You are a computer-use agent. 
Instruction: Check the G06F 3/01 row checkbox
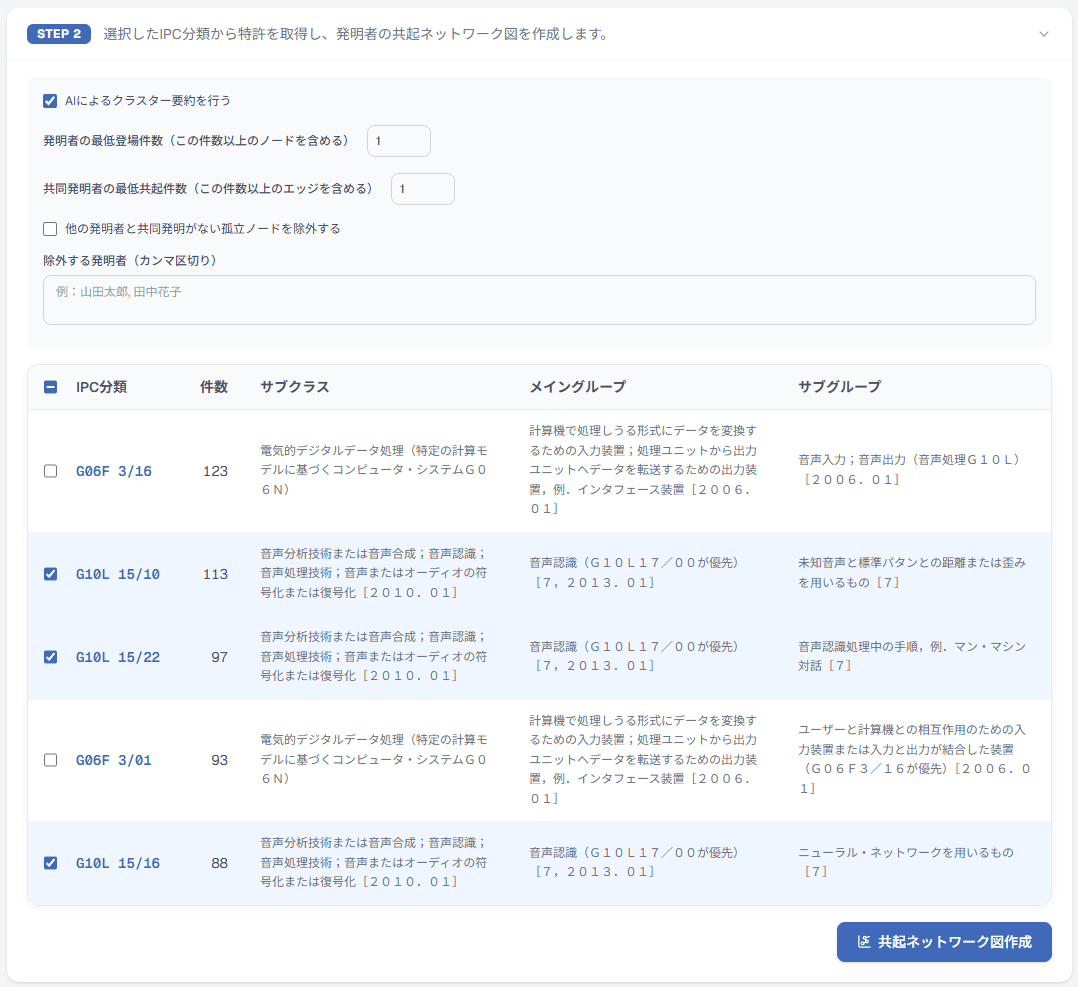click(x=50, y=760)
